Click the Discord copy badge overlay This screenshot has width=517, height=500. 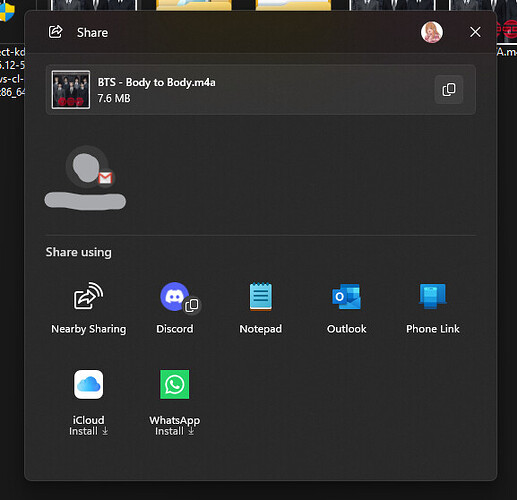(x=192, y=305)
